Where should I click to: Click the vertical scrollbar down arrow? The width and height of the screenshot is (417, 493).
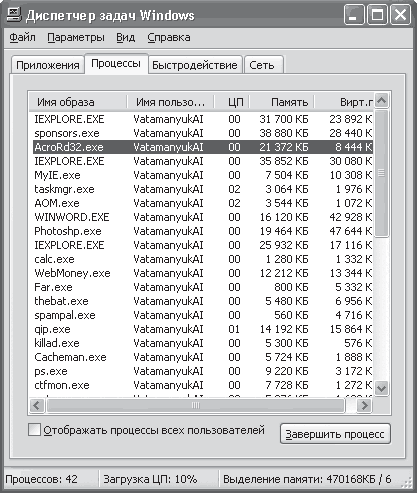click(x=381, y=388)
